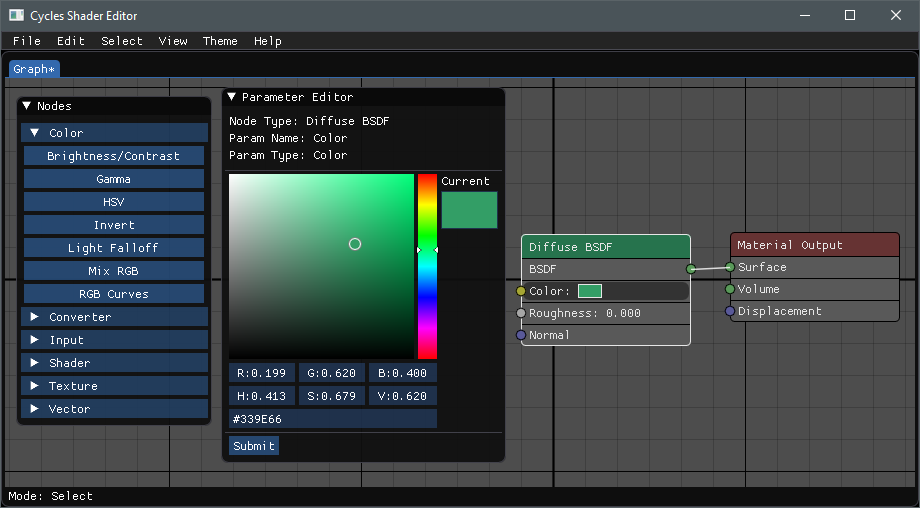The image size is (920, 508).
Task: Open the Theme menu
Action: (x=220, y=41)
